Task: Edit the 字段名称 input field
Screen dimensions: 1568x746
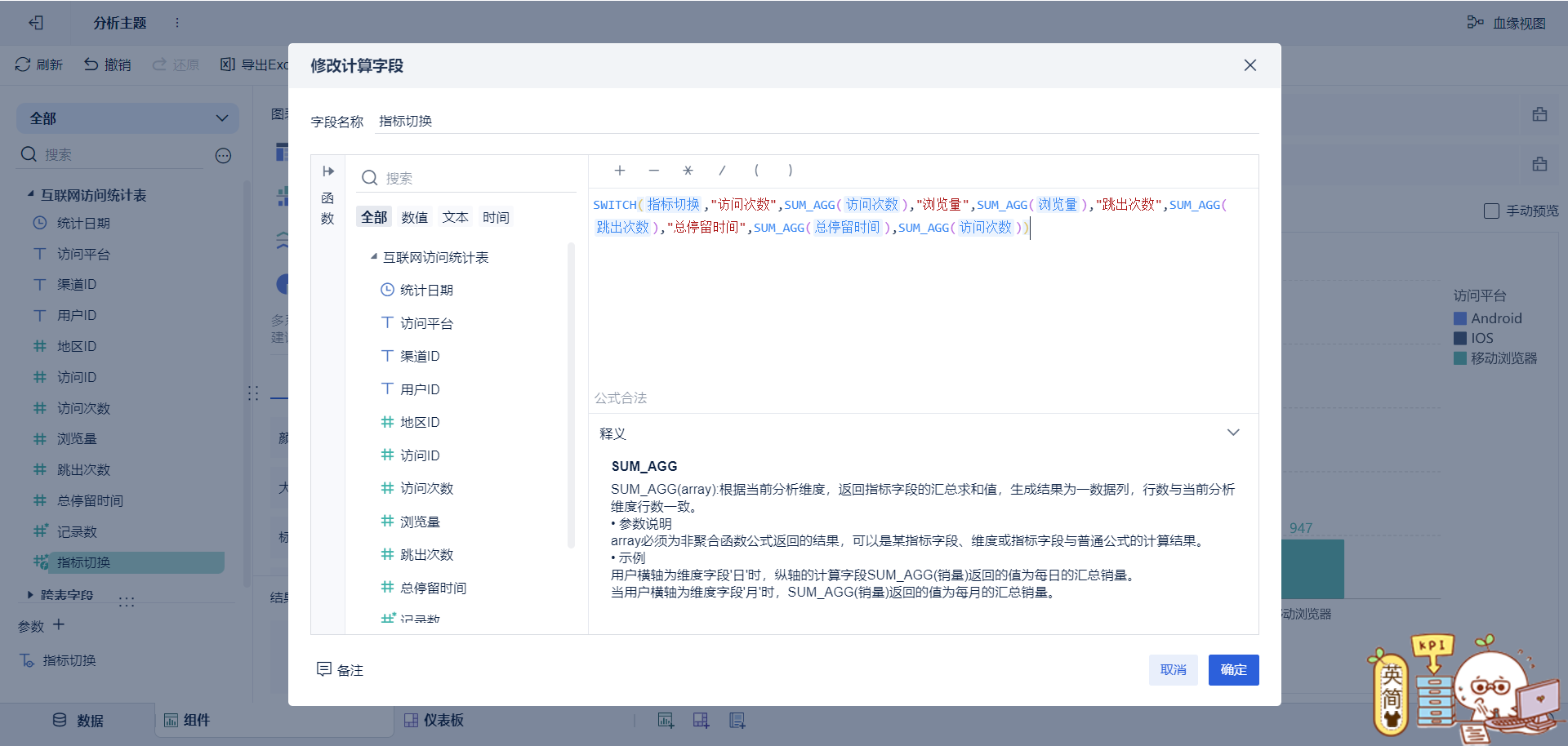Action: click(817, 121)
